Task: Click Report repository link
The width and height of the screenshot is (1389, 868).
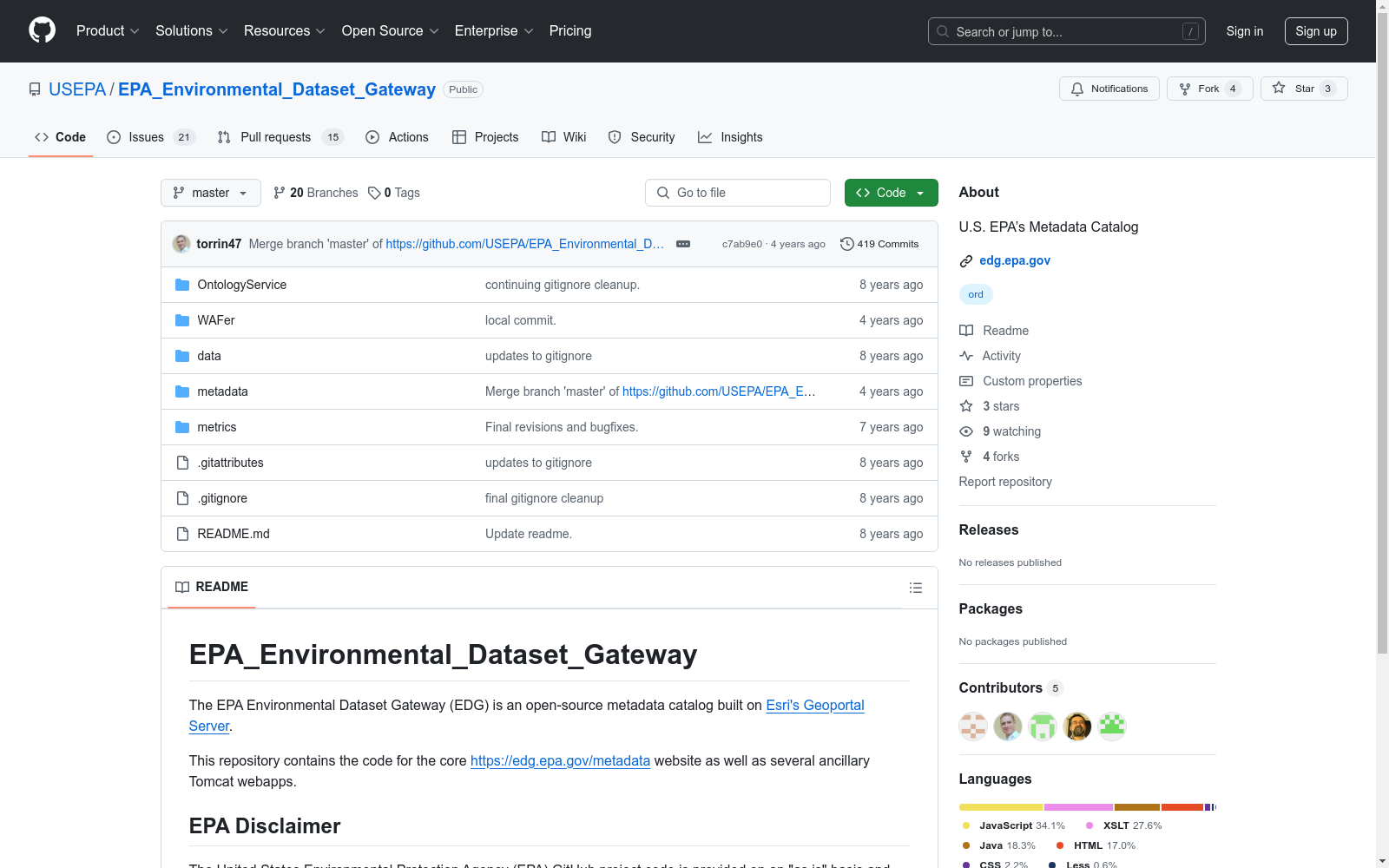Action: [x=1005, y=482]
